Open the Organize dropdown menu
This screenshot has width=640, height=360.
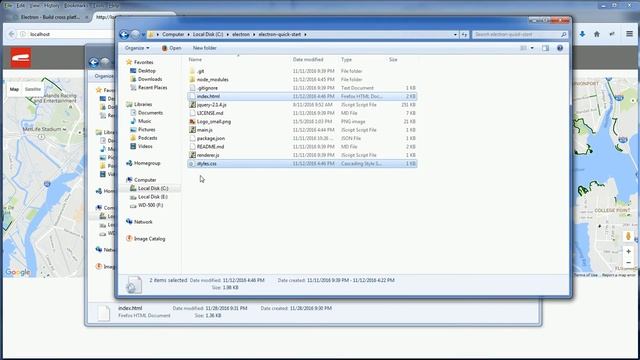[137, 48]
